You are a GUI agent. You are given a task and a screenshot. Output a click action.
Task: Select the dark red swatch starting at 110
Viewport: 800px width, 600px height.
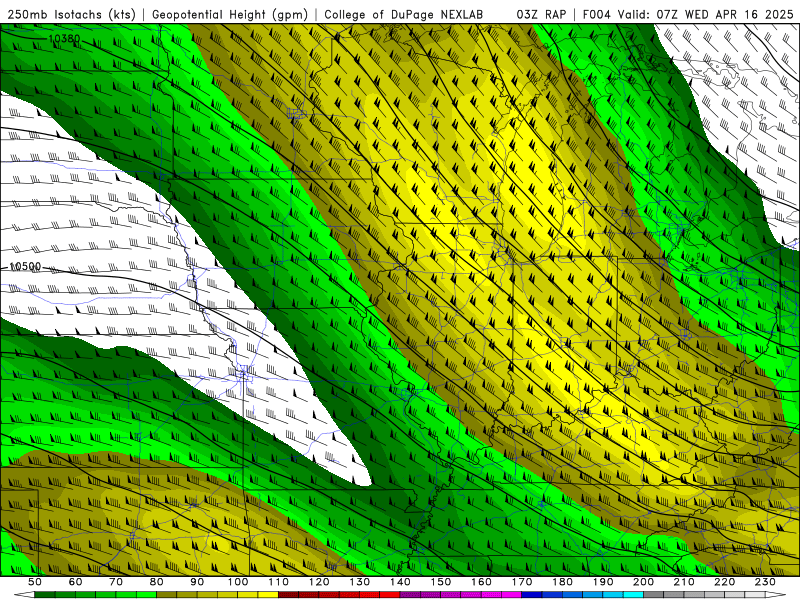288,595
